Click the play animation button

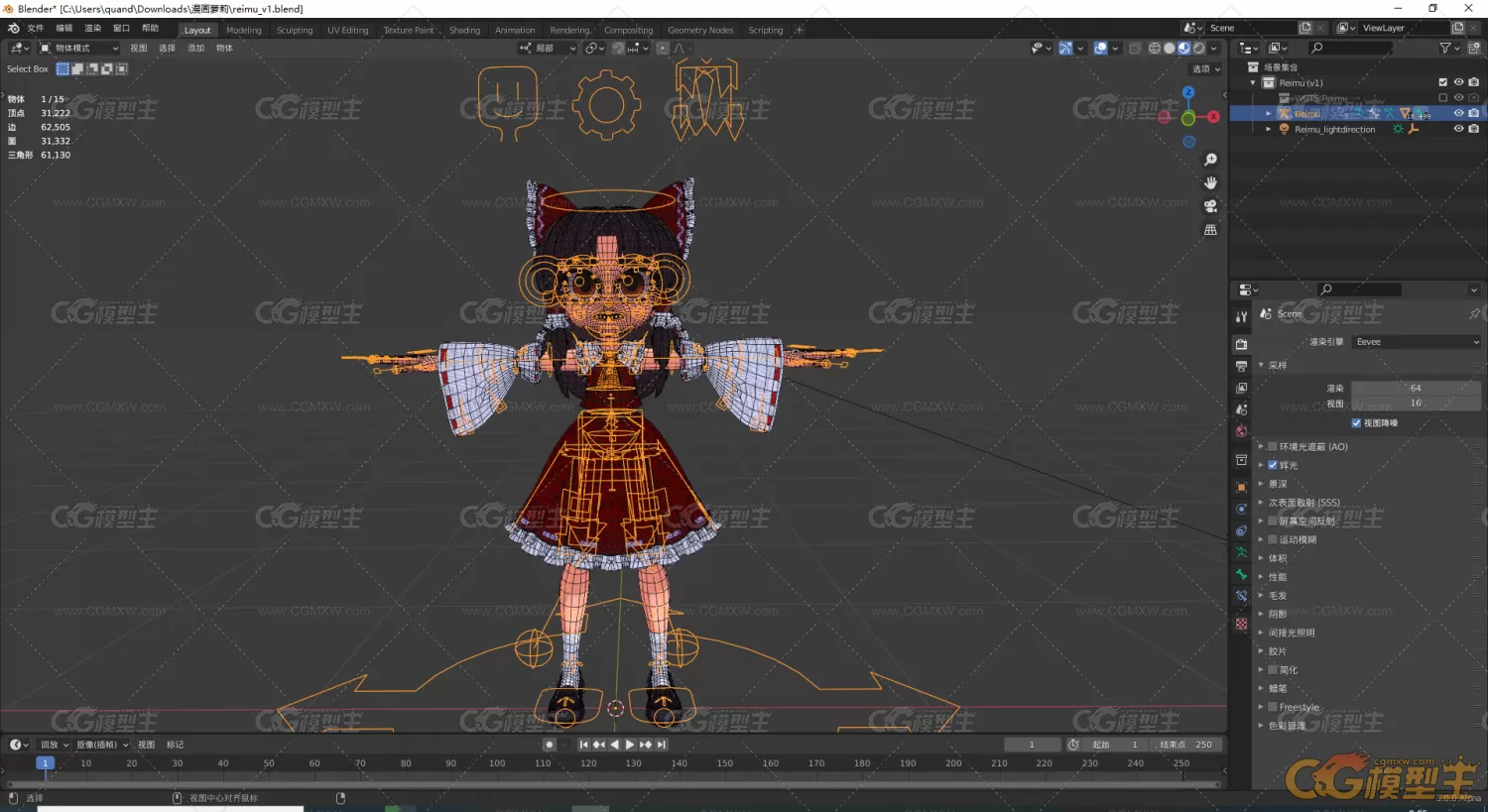tap(630, 745)
